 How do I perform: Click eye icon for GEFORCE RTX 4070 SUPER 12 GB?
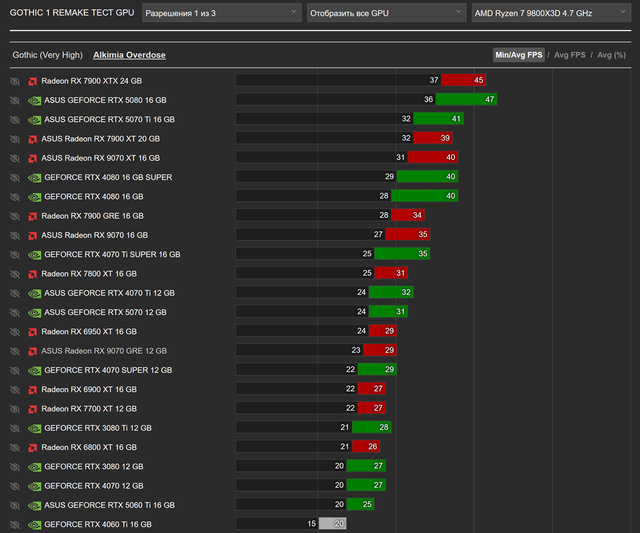[15, 371]
